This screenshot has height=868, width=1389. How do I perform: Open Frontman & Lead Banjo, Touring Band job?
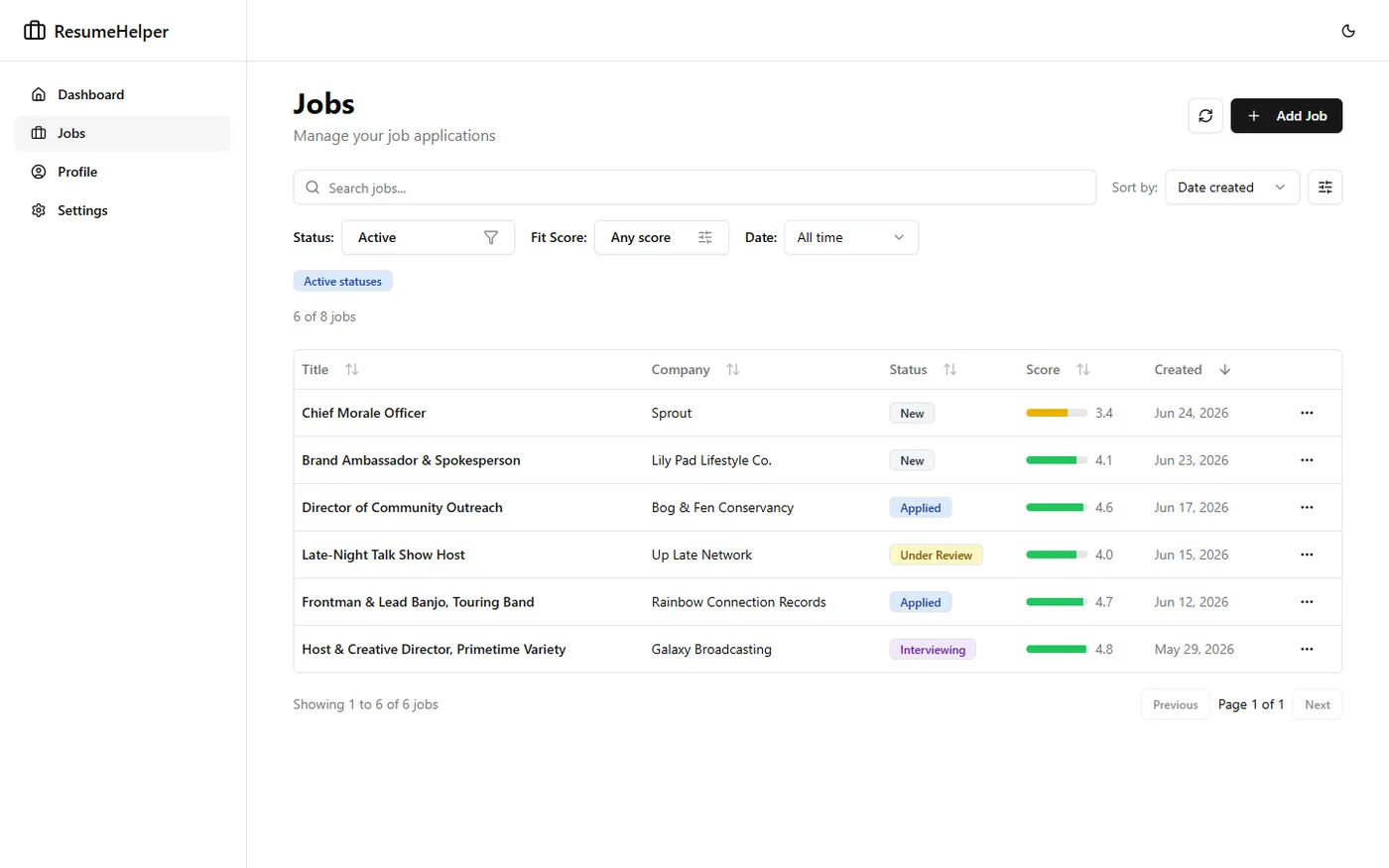click(418, 602)
